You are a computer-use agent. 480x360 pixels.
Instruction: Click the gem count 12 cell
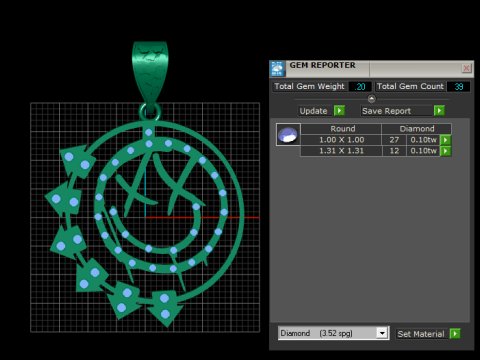(394, 151)
